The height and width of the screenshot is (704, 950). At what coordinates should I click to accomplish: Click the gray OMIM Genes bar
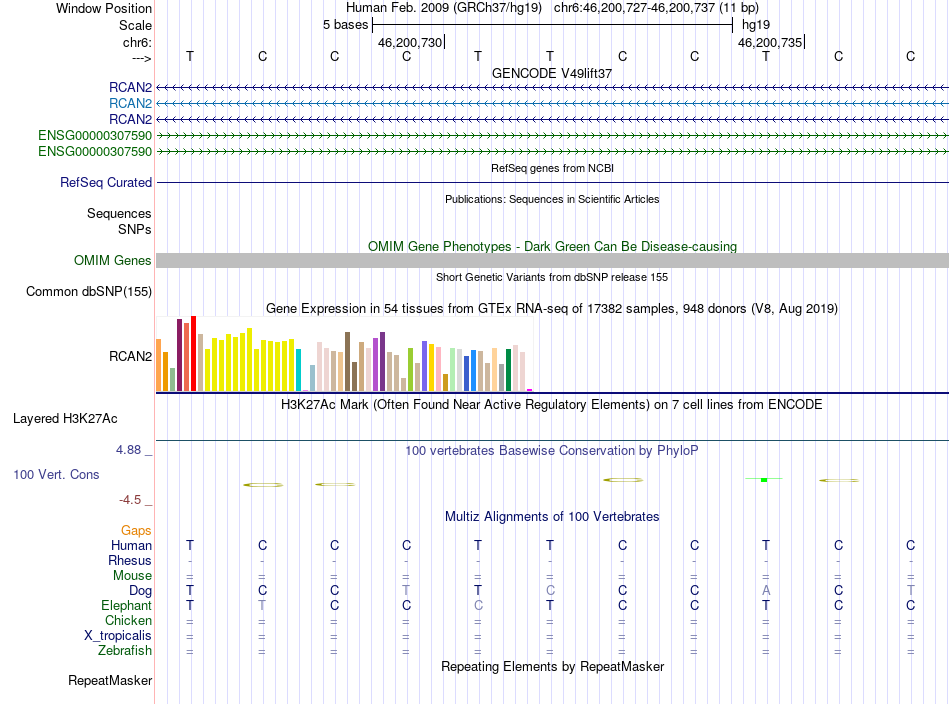552,261
